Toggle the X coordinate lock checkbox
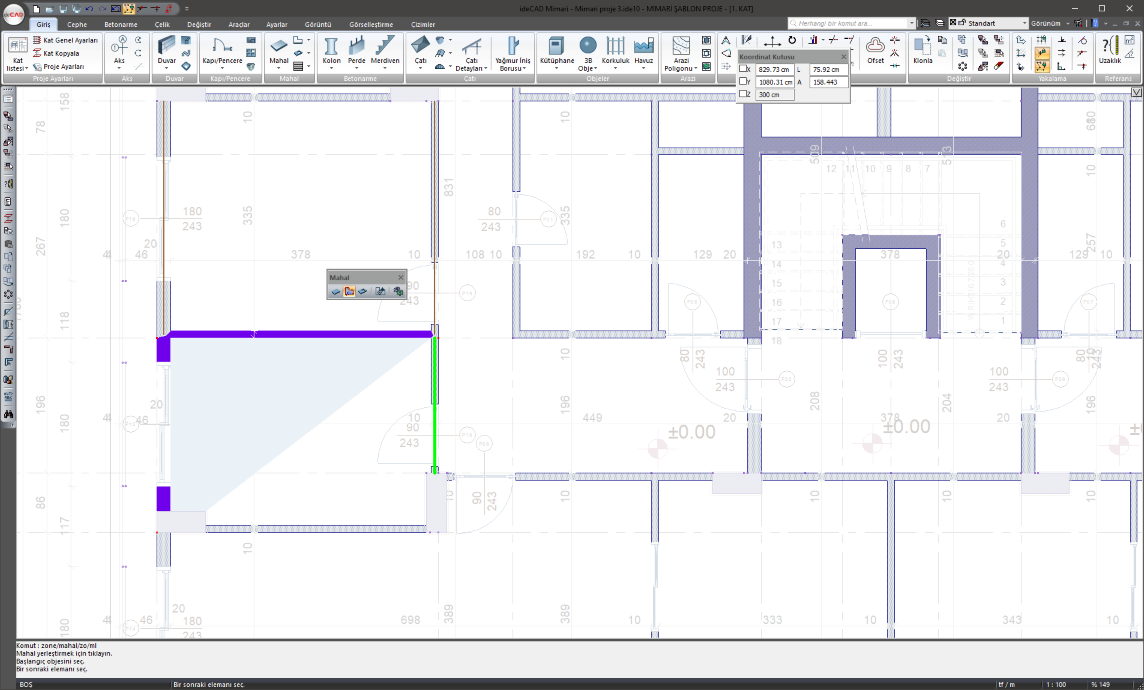The image size is (1144, 690). point(744,69)
